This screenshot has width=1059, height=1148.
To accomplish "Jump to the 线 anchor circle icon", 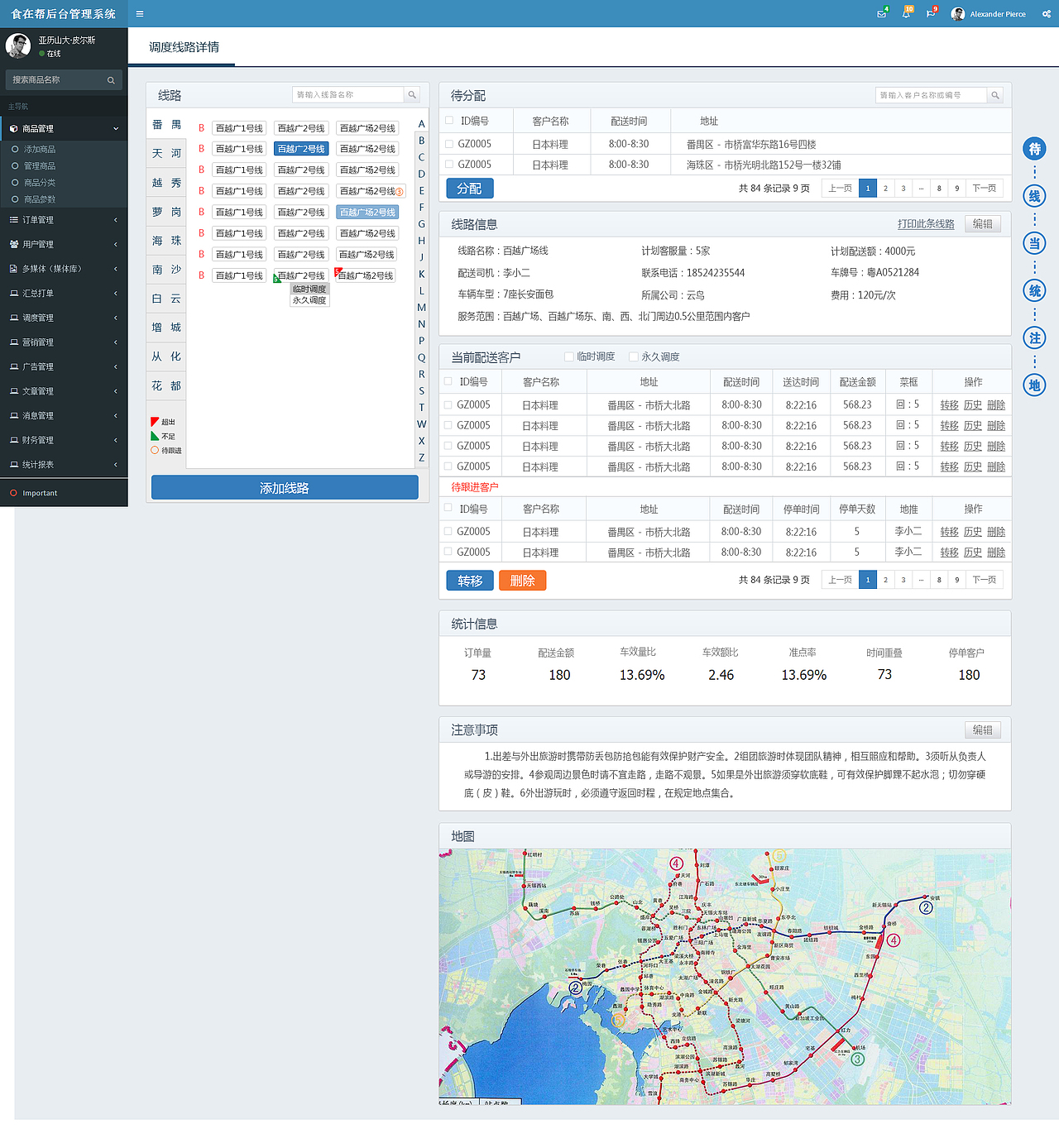I will (x=1034, y=196).
